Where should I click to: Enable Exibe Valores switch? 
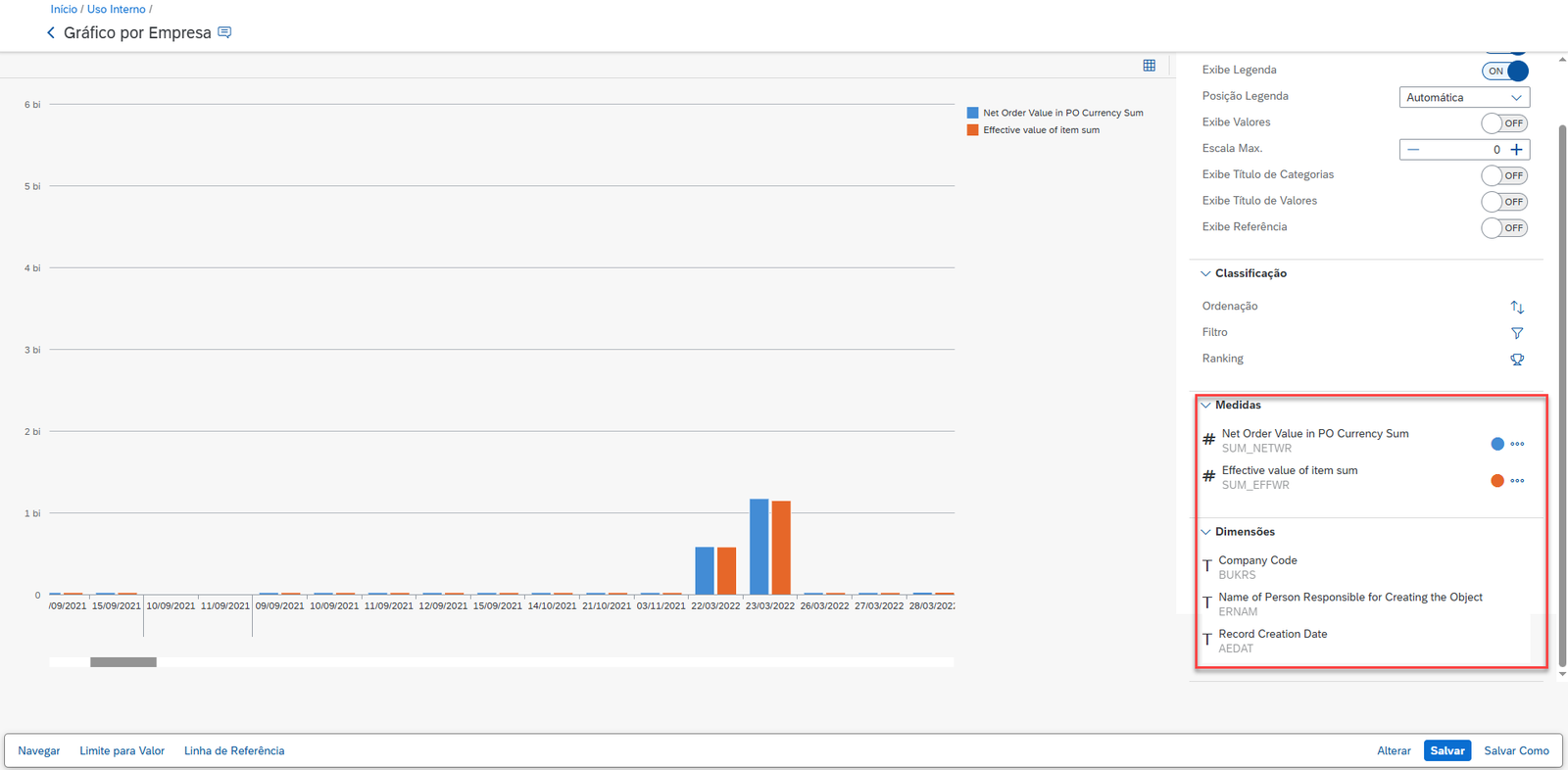(1504, 122)
